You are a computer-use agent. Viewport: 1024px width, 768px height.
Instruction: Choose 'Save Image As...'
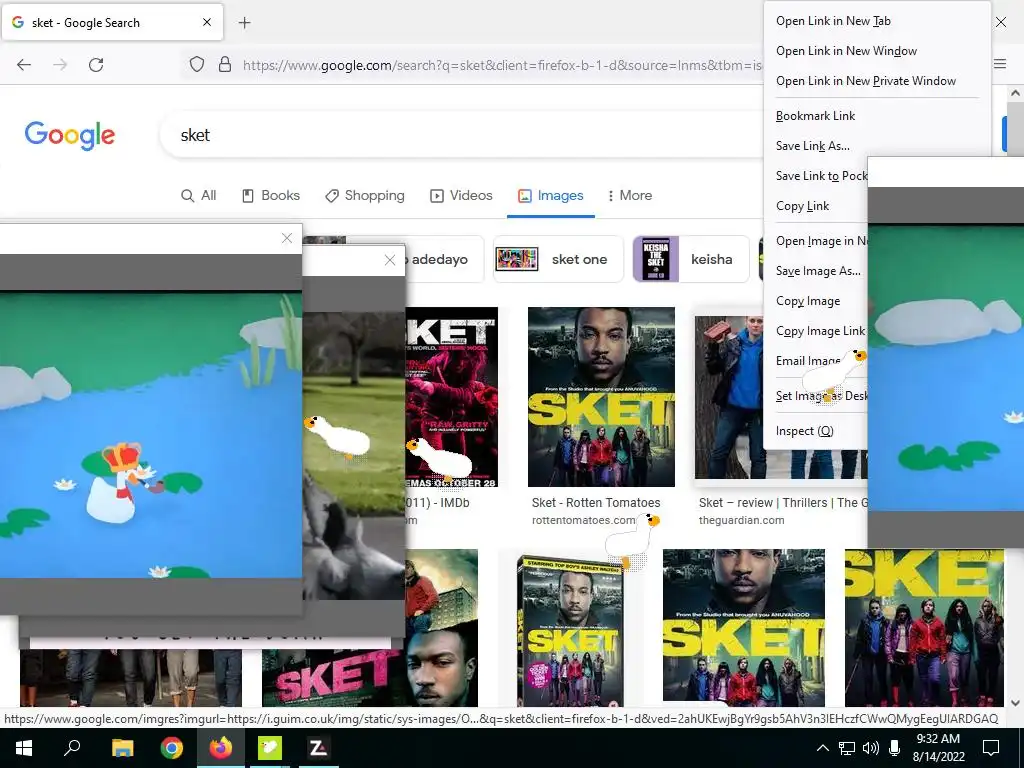pyautogui.click(x=817, y=271)
